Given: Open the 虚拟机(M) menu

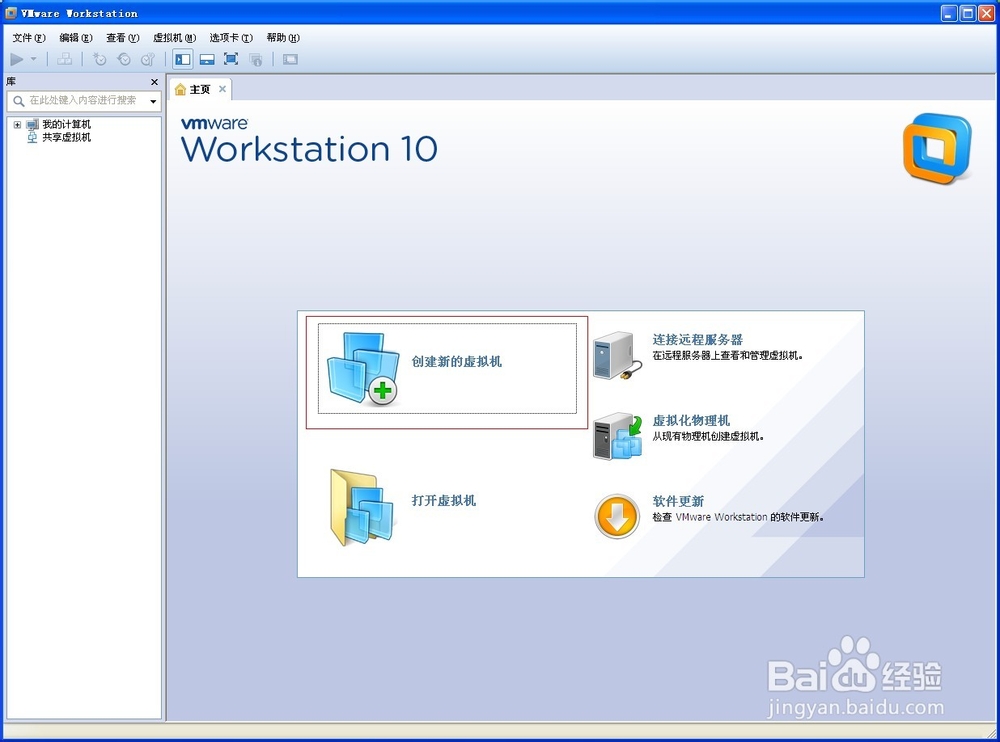Looking at the screenshot, I should [x=174, y=38].
